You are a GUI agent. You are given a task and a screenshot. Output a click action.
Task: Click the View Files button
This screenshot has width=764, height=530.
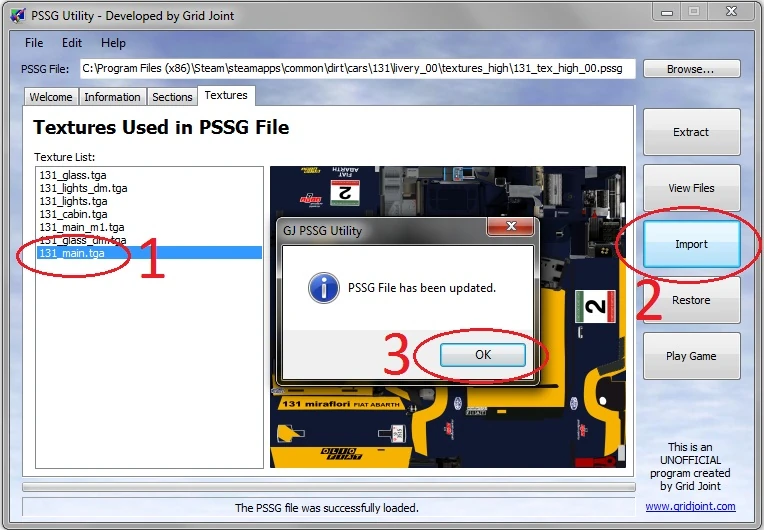[691, 188]
